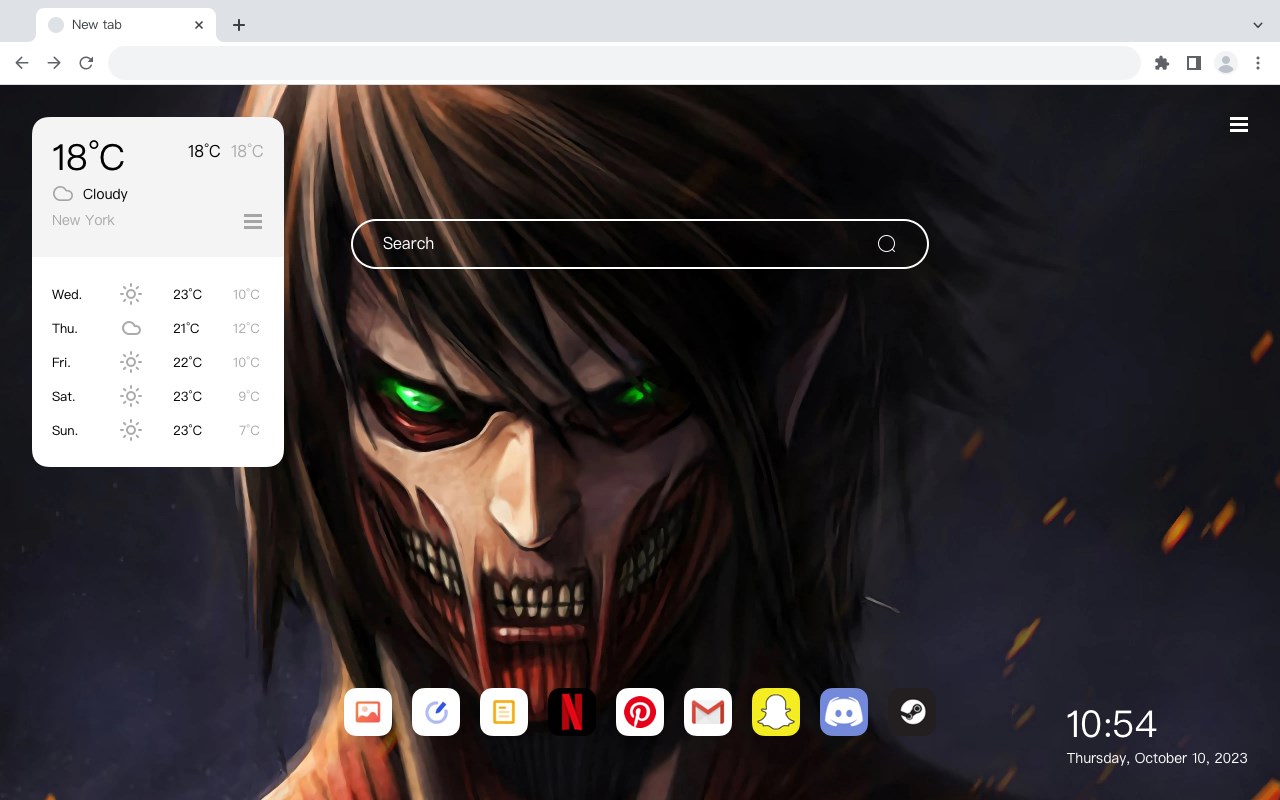Go back to previous page
This screenshot has width=1280, height=800.
pyautogui.click(x=22, y=63)
